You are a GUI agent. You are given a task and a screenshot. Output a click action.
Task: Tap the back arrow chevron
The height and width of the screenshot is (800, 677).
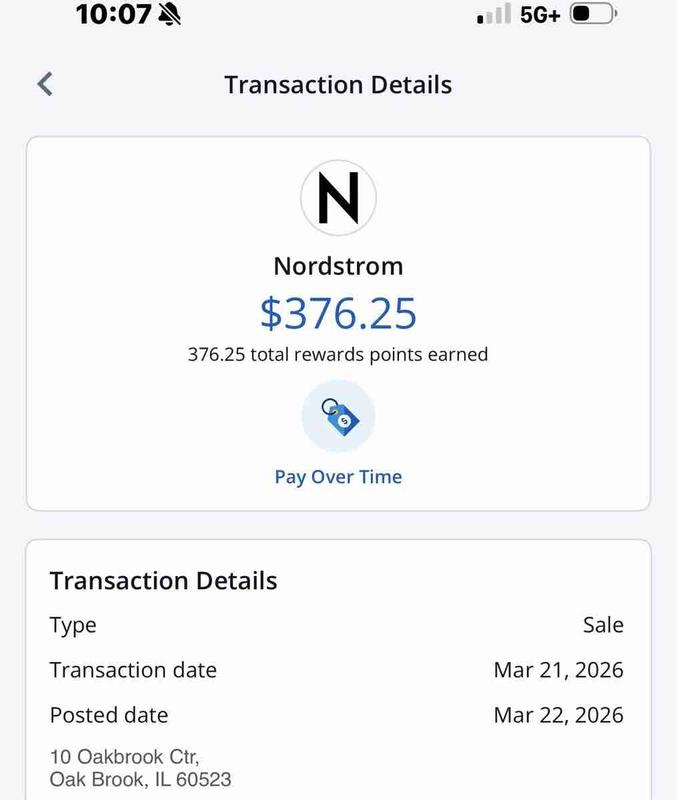[x=44, y=84]
